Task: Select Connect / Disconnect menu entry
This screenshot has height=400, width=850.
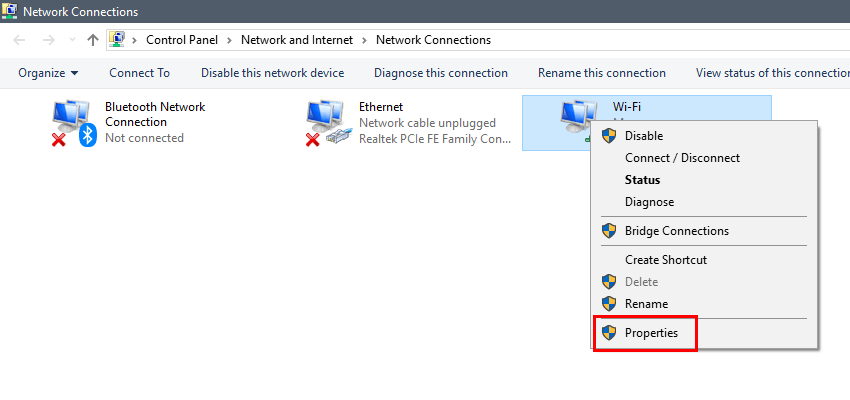Action: (x=682, y=158)
